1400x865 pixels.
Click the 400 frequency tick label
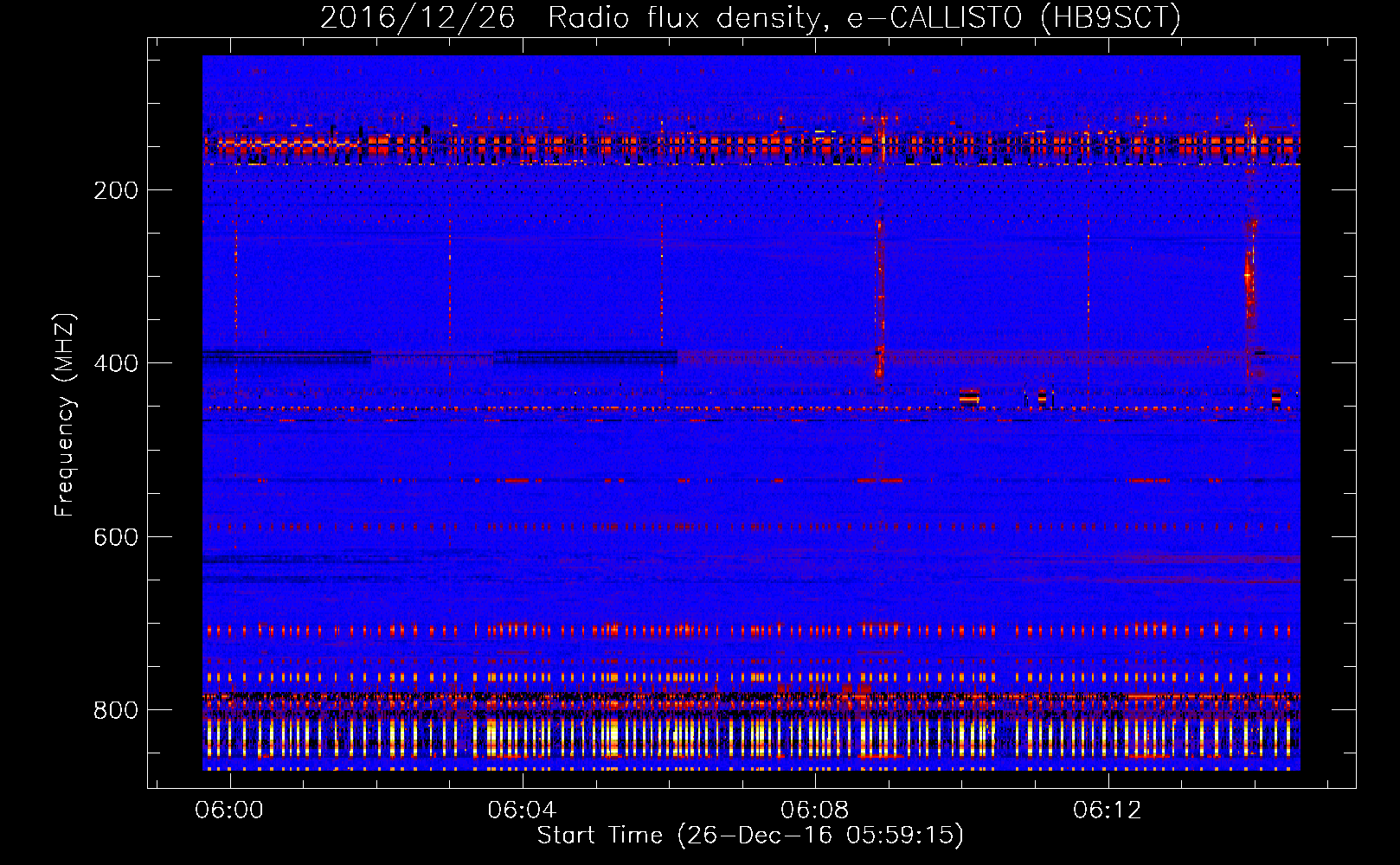coord(116,363)
